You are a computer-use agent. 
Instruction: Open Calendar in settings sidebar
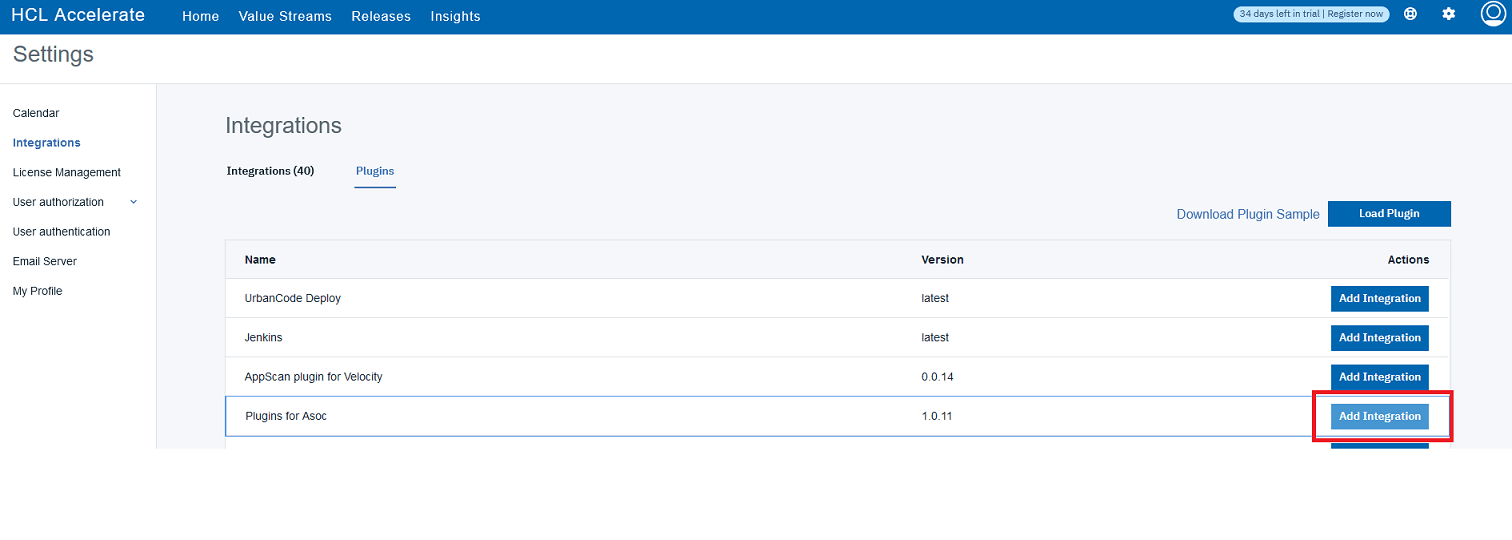(36, 113)
